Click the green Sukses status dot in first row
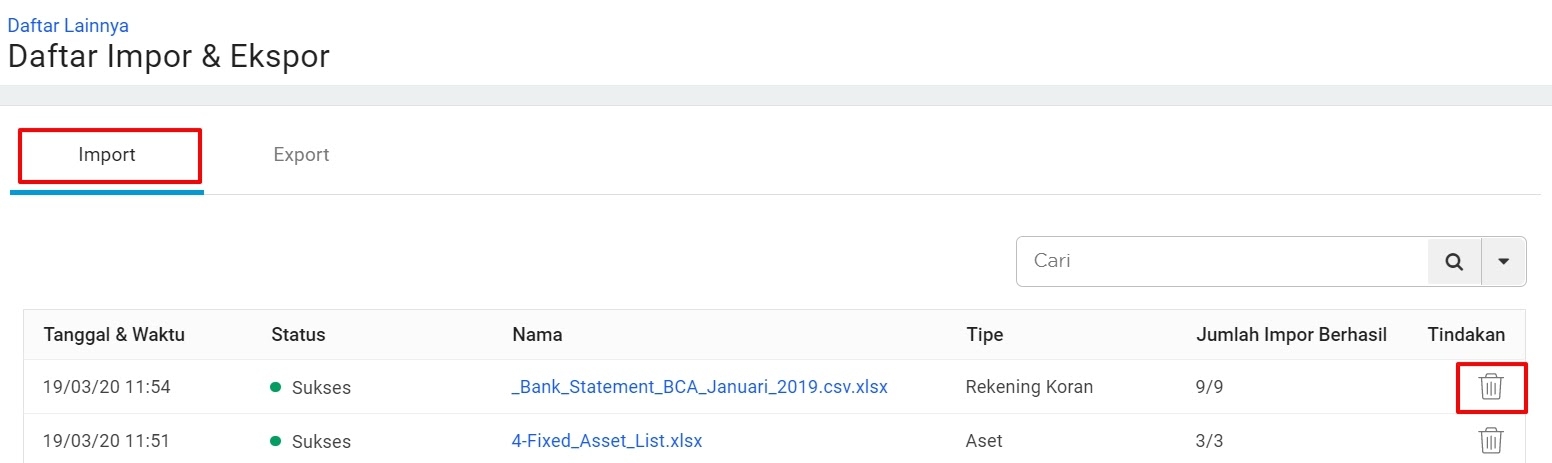 [x=275, y=387]
